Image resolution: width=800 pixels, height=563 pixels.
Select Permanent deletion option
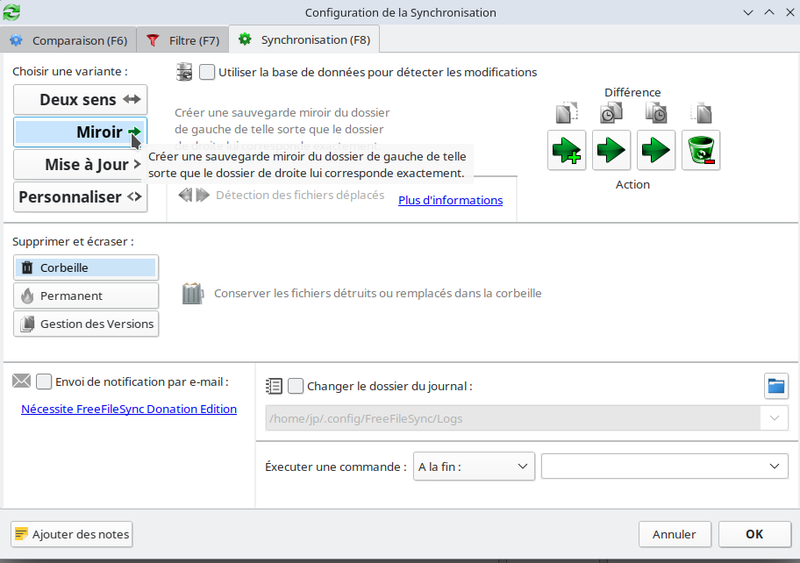(86, 296)
